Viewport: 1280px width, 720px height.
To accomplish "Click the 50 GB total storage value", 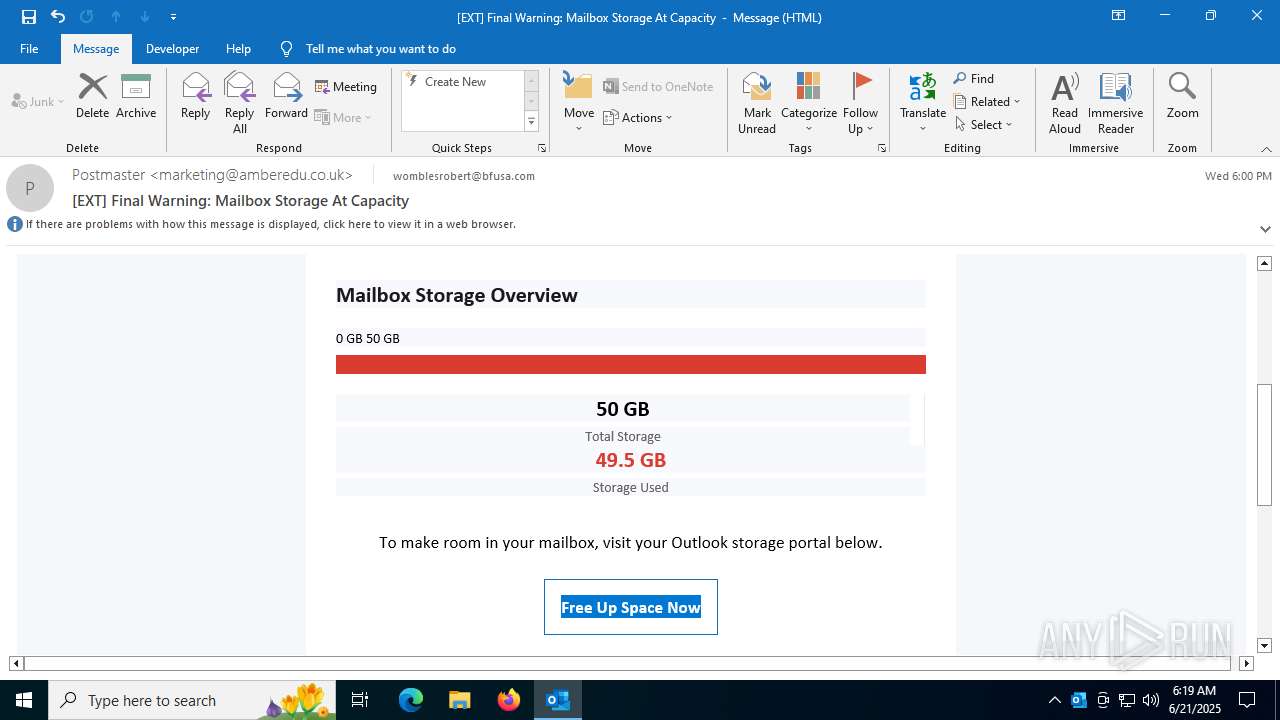I will coord(623,408).
